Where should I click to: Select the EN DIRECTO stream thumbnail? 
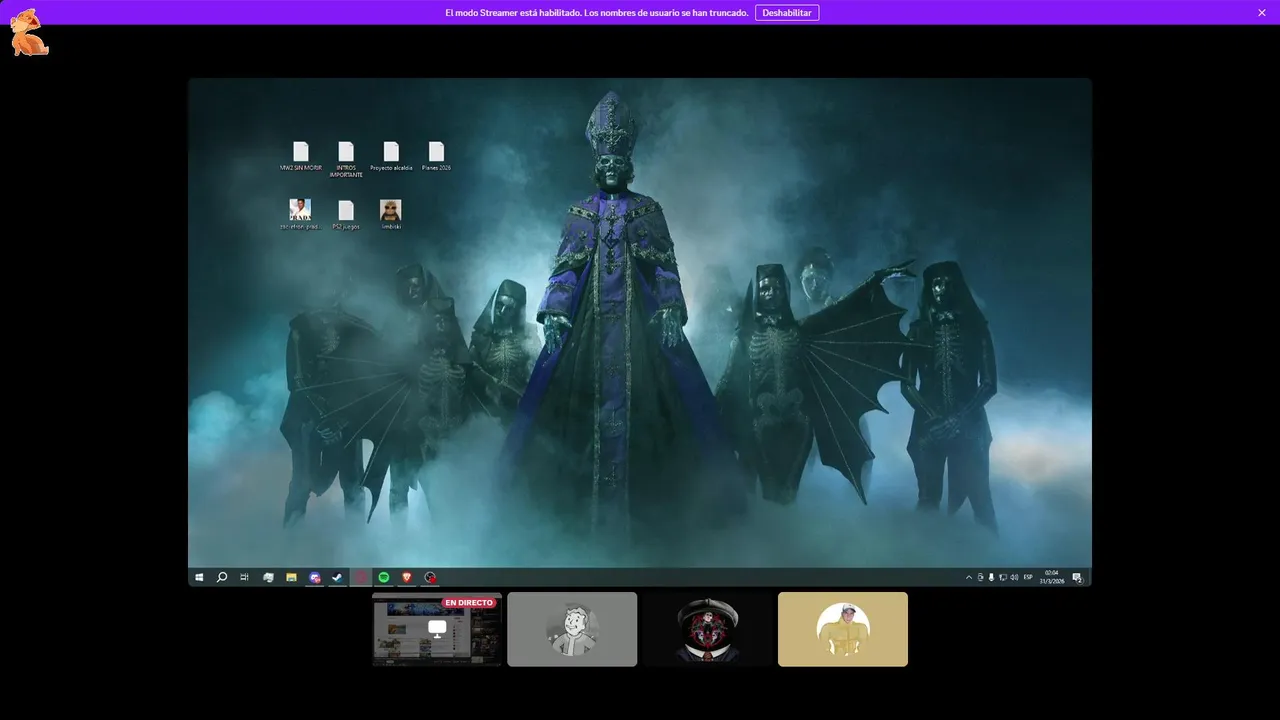tap(437, 629)
